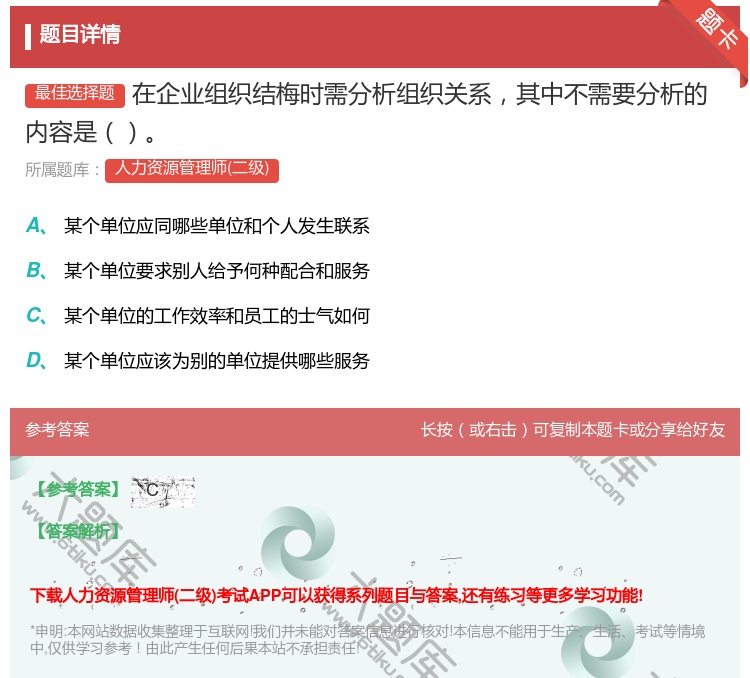This screenshot has height=678, width=750.
Task: Click the 长按（或右击）可复制本题卡 hint text
Action: pos(573,430)
